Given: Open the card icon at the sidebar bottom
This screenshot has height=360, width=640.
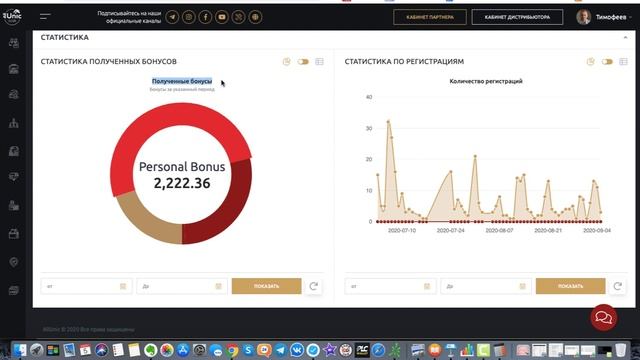Looking at the screenshot, I should click(x=14, y=291).
